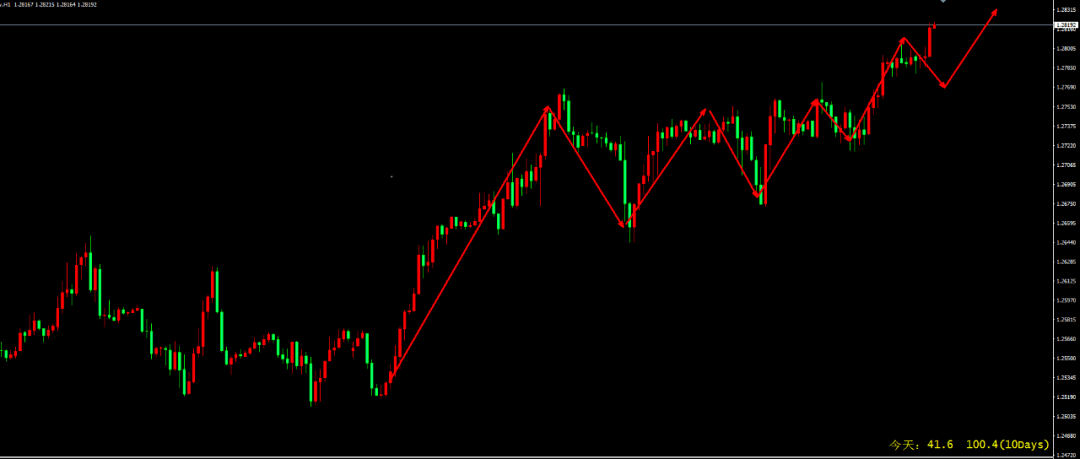Click the 1.27690 price scale label

1065,87
